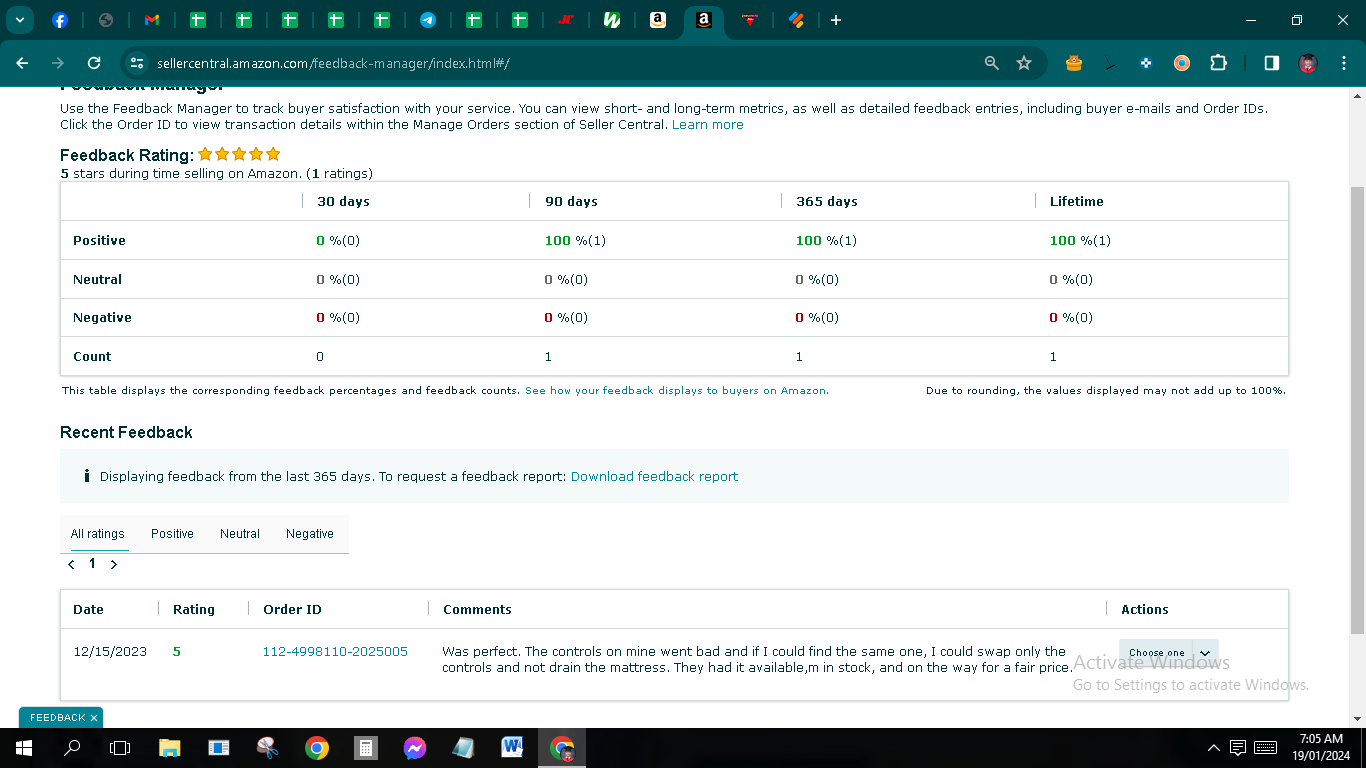
Task: Click the sellercentral.amazon.com address bar URL
Action: coord(333,63)
